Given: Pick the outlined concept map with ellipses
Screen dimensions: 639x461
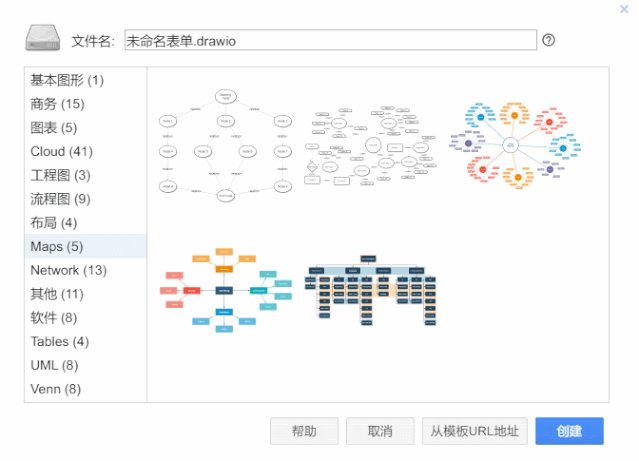Looking at the screenshot, I should [370, 146].
